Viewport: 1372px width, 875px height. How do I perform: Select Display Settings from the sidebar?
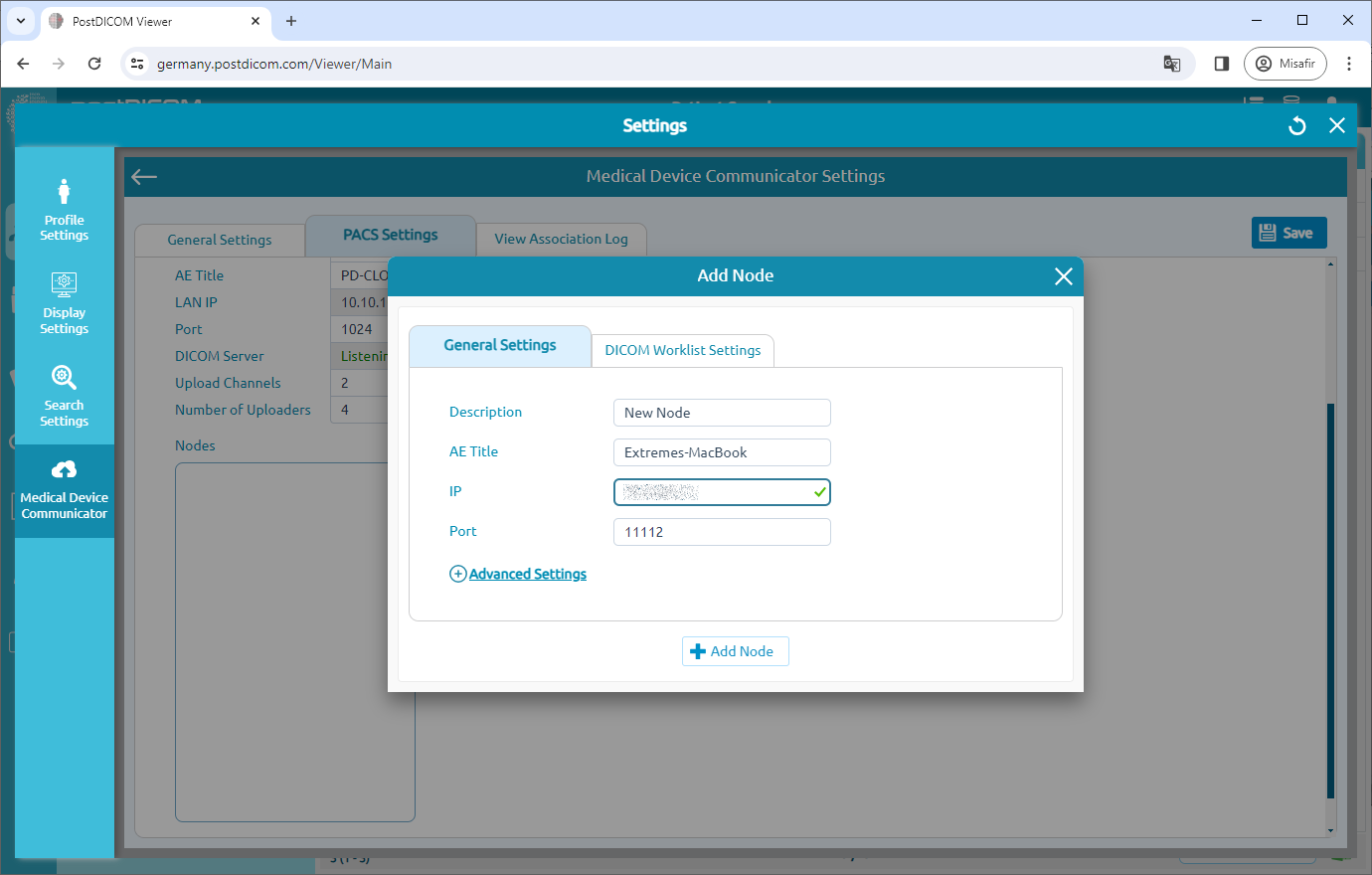[64, 302]
